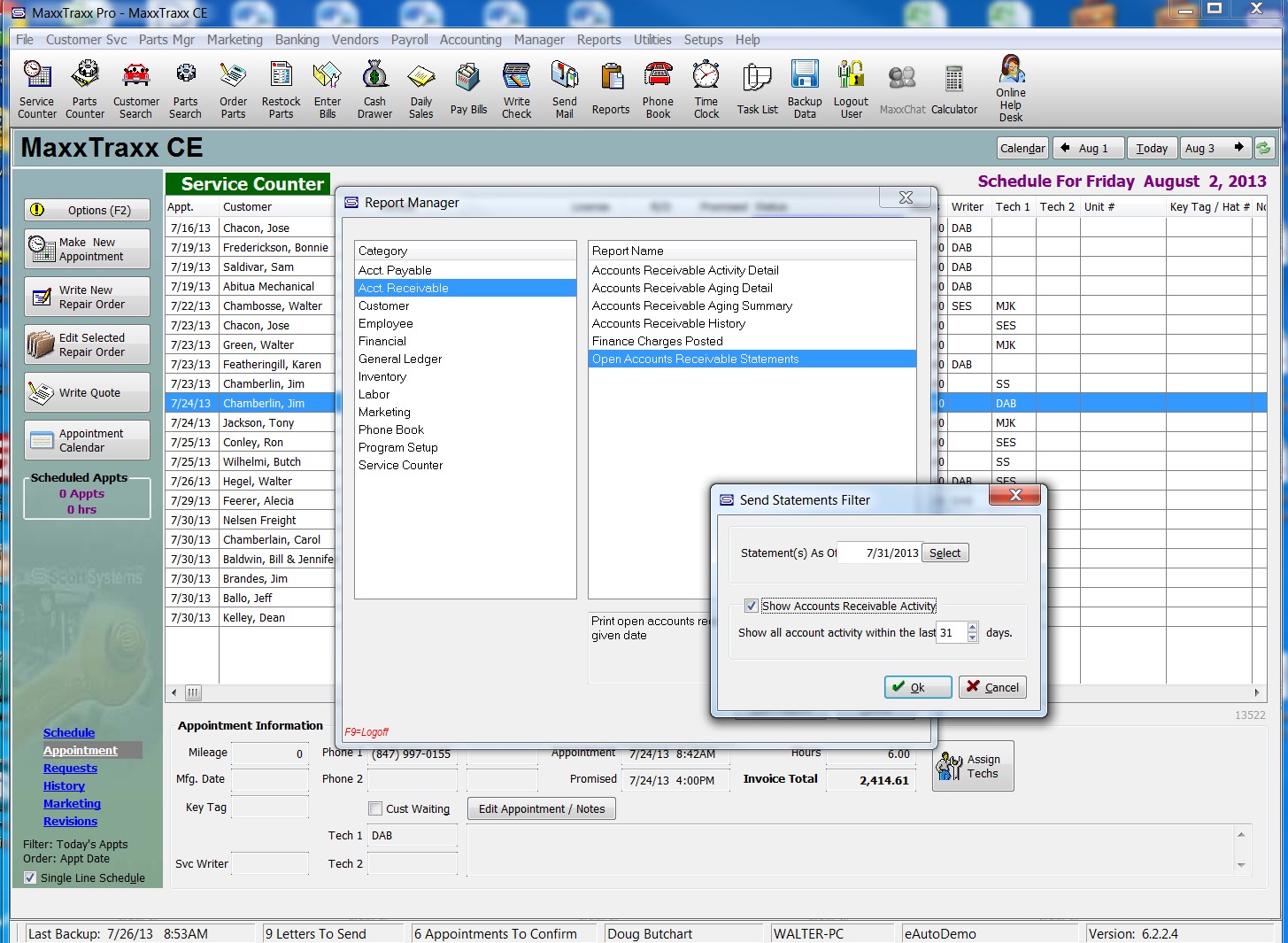Image resolution: width=1288 pixels, height=943 pixels.
Task: Open the Reports toolbar icon
Action: pyautogui.click(x=611, y=89)
